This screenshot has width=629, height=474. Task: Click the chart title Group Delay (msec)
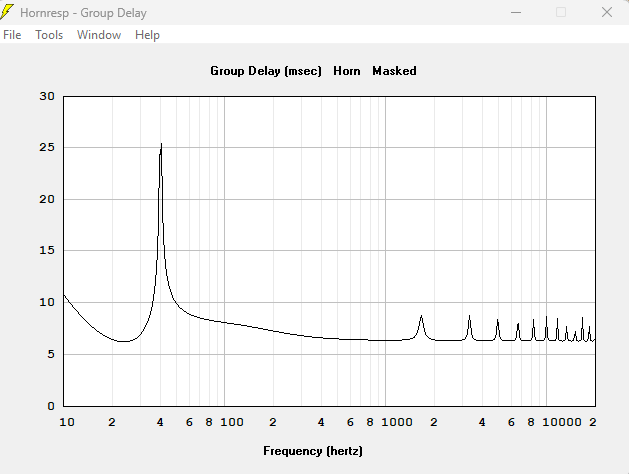tap(266, 71)
